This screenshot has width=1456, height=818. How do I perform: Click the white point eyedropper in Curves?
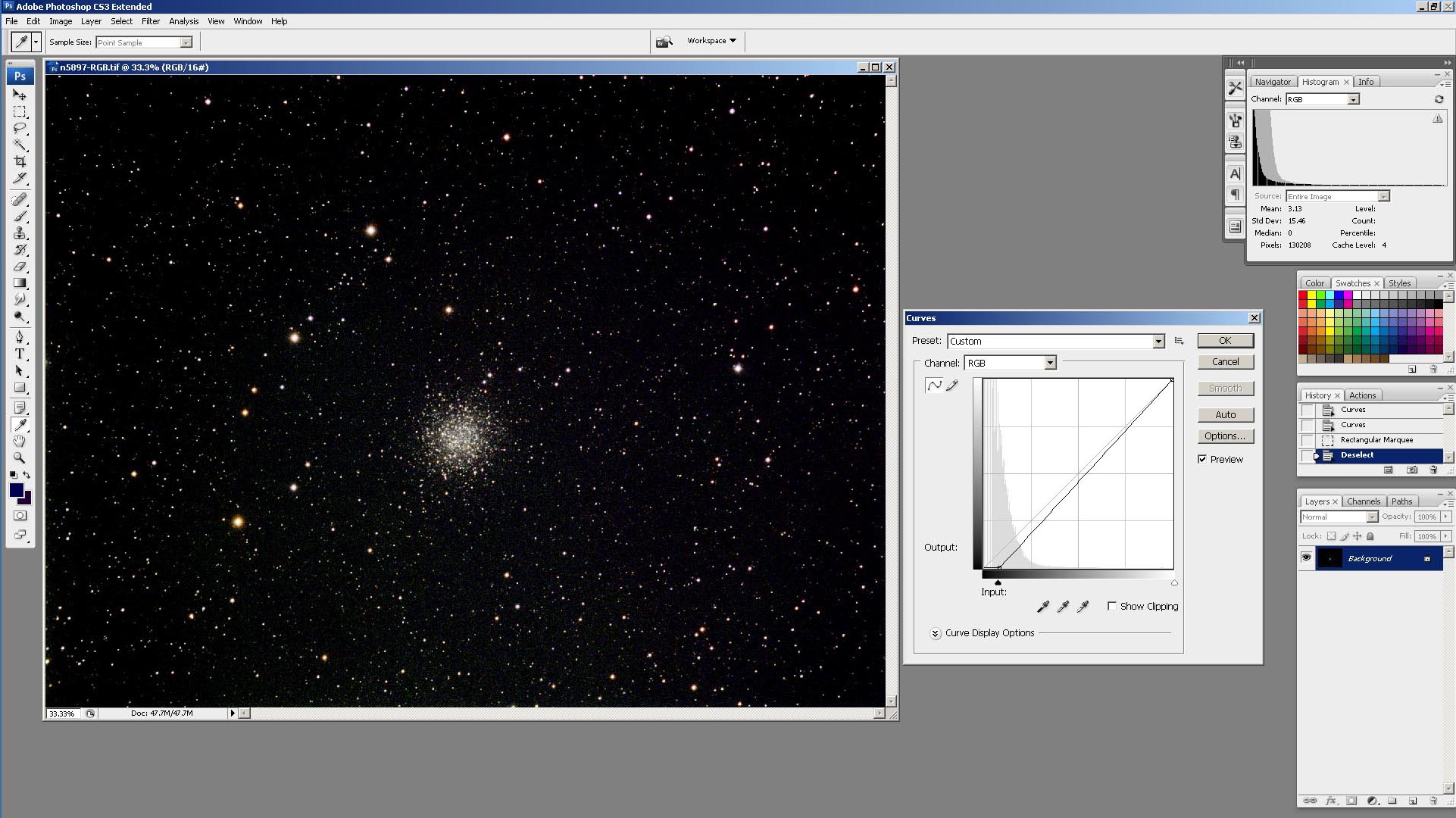coord(1083,607)
